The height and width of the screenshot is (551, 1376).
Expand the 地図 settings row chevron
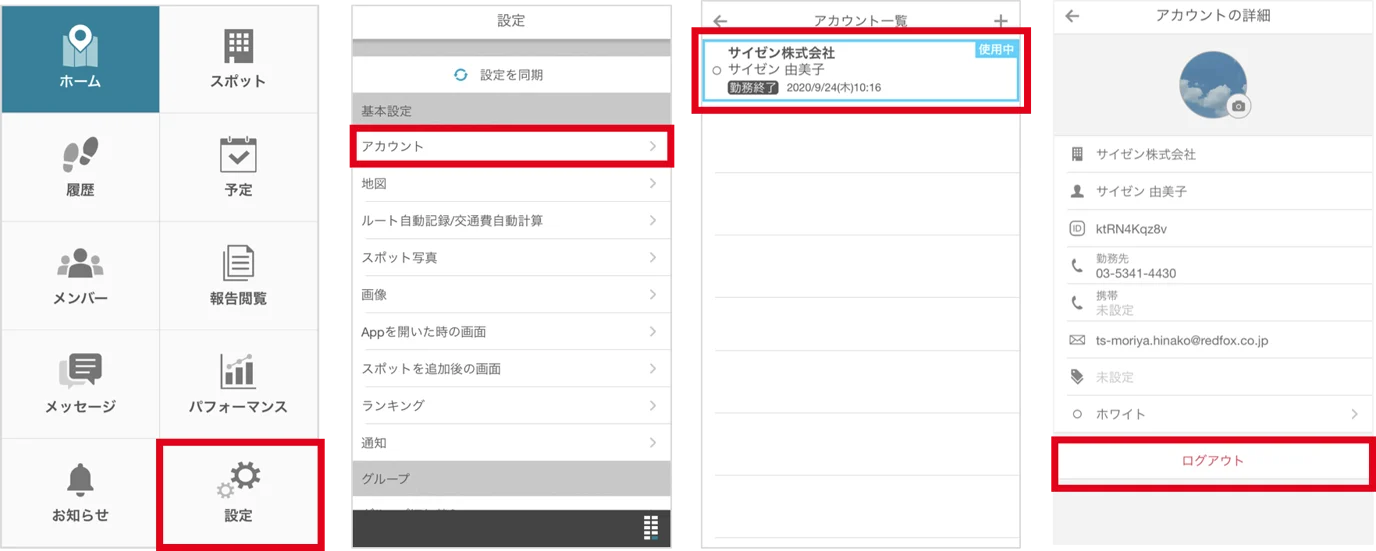pyautogui.click(x=653, y=183)
